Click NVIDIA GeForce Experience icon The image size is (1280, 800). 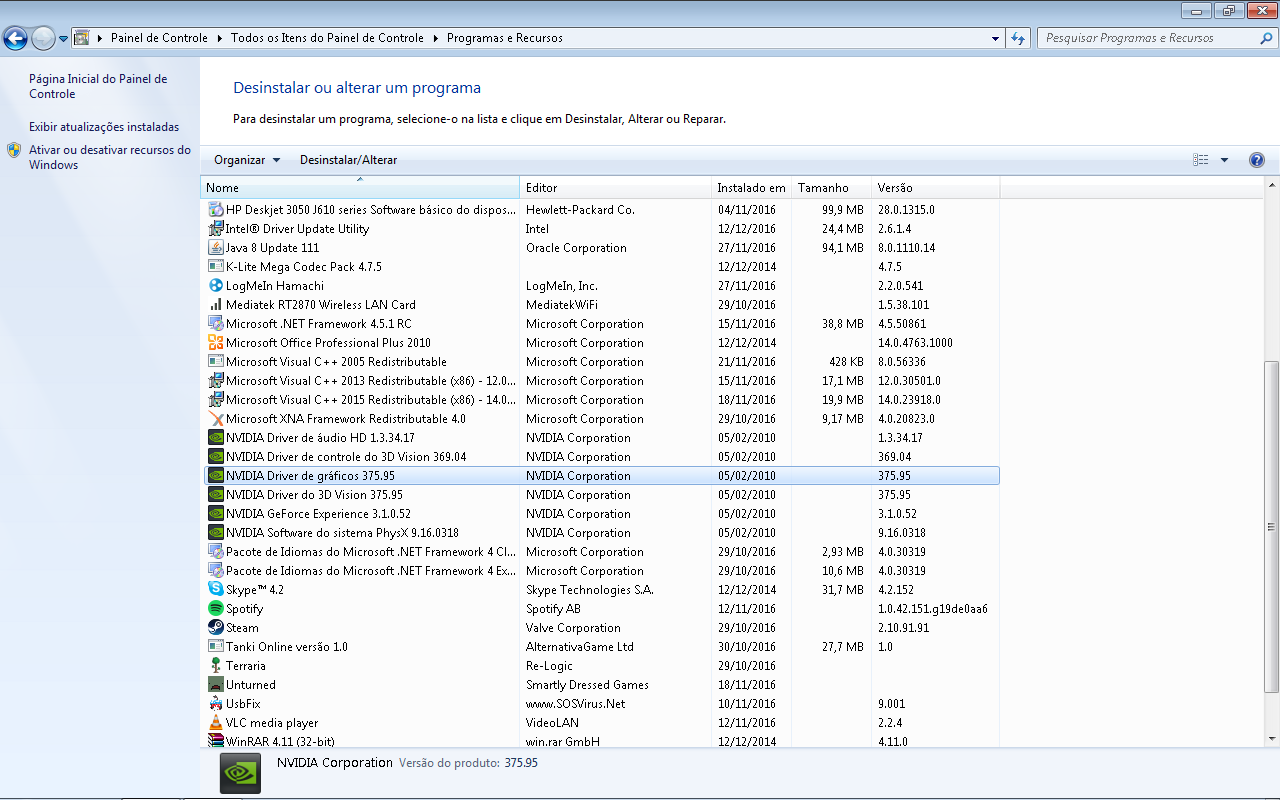click(x=216, y=514)
